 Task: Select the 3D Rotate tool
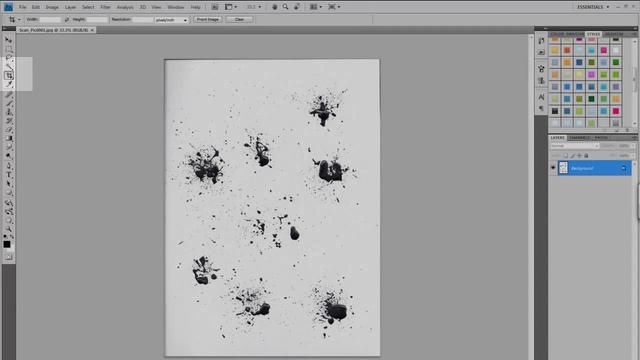tap(9, 203)
